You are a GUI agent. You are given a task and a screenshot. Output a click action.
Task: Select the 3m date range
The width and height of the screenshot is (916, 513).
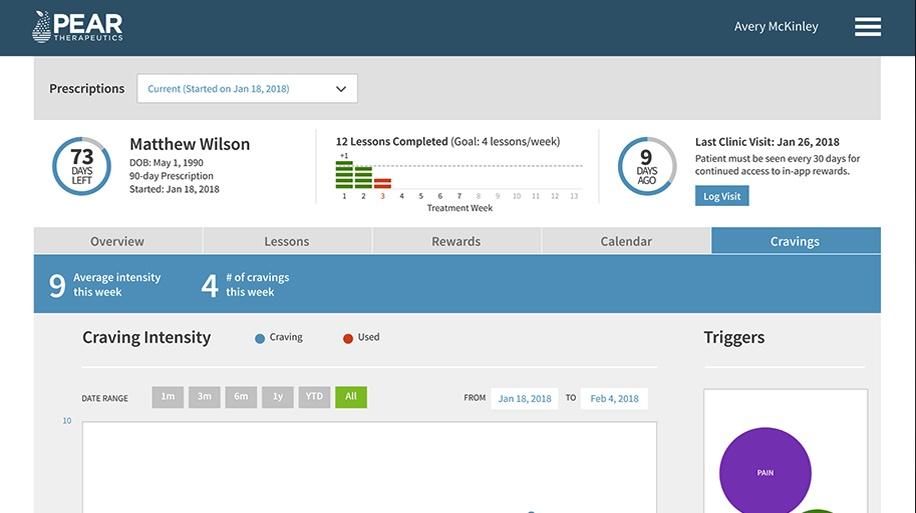pyautogui.click(x=204, y=397)
